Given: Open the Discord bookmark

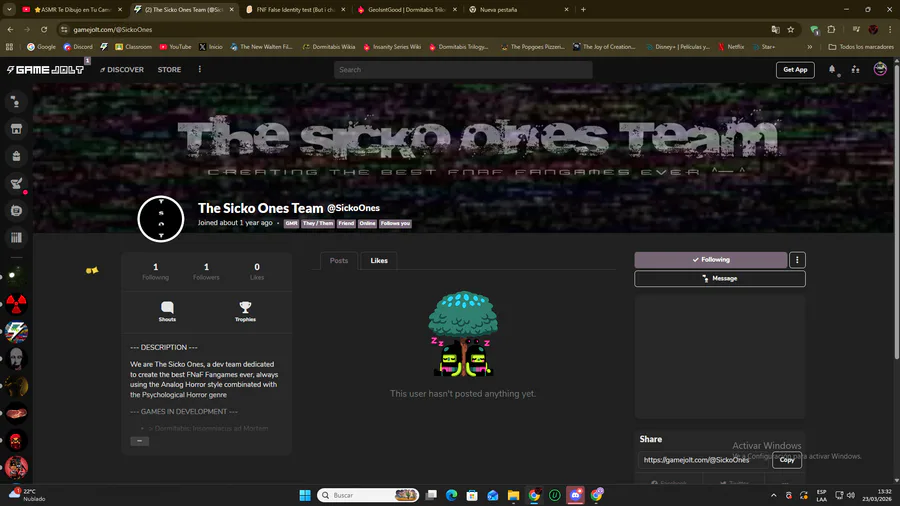Looking at the screenshot, I should [78, 47].
